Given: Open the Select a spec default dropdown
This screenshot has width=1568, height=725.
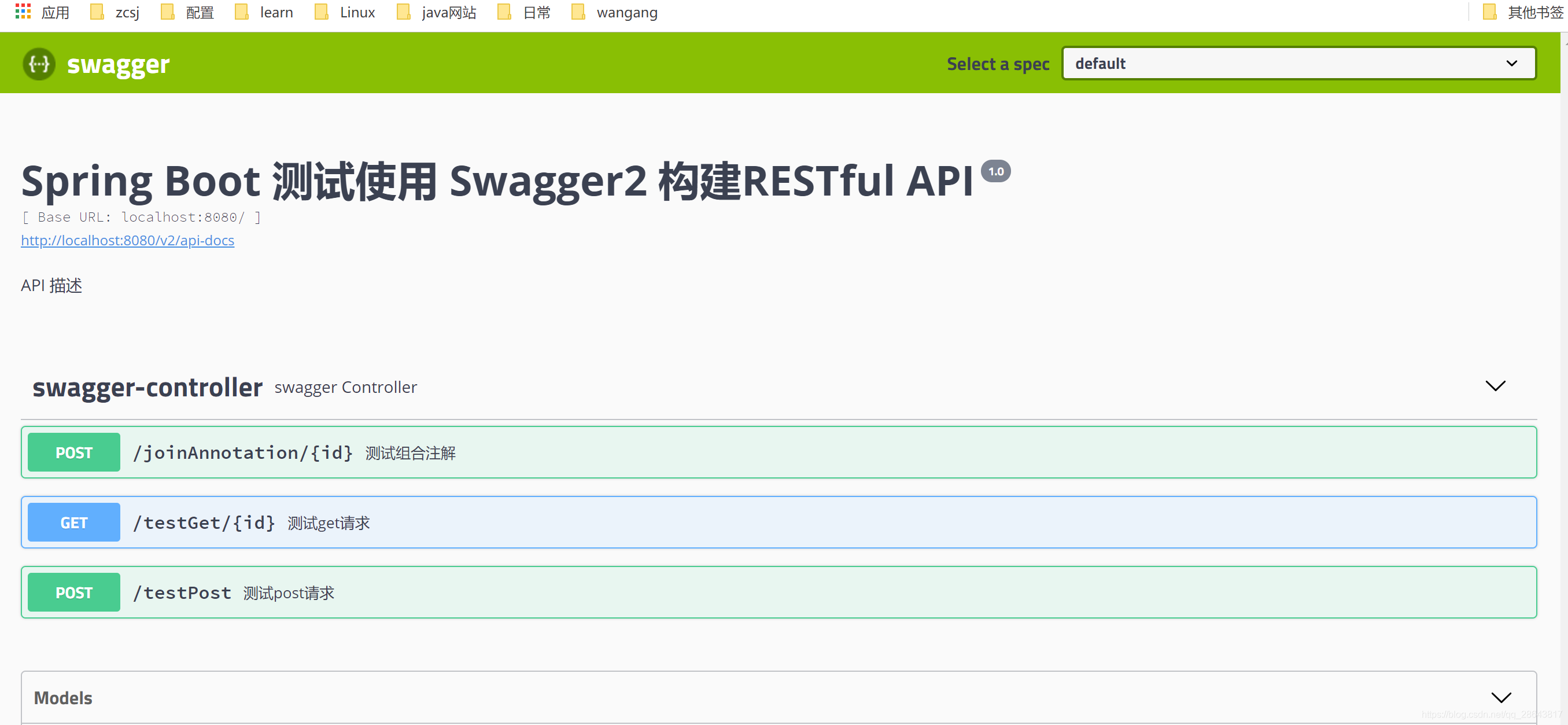Looking at the screenshot, I should point(1298,63).
